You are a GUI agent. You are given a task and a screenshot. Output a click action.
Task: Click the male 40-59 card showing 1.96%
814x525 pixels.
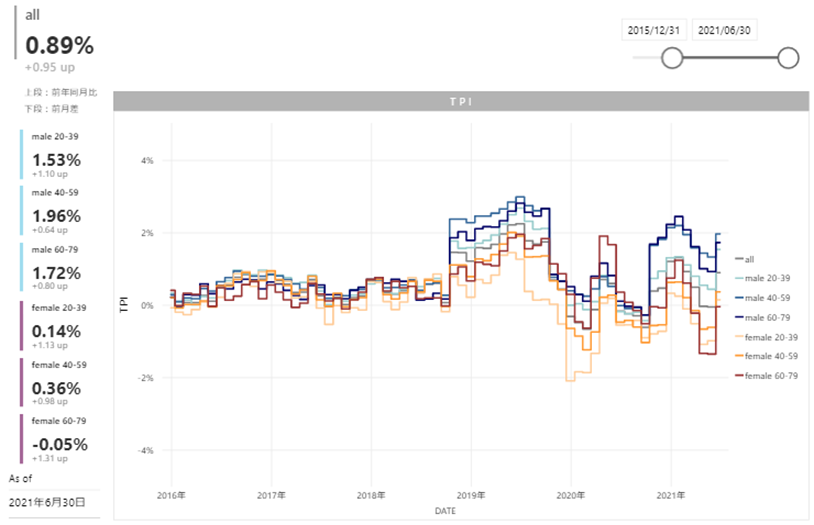click(x=62, y=212)
